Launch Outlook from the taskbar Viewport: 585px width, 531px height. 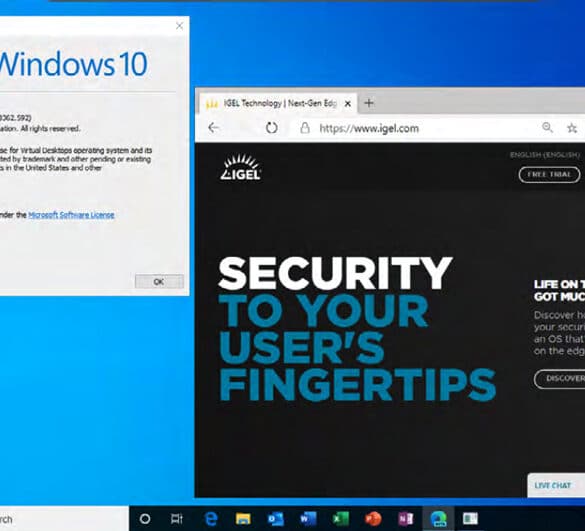pyautogui.click(x=276, y=519)
